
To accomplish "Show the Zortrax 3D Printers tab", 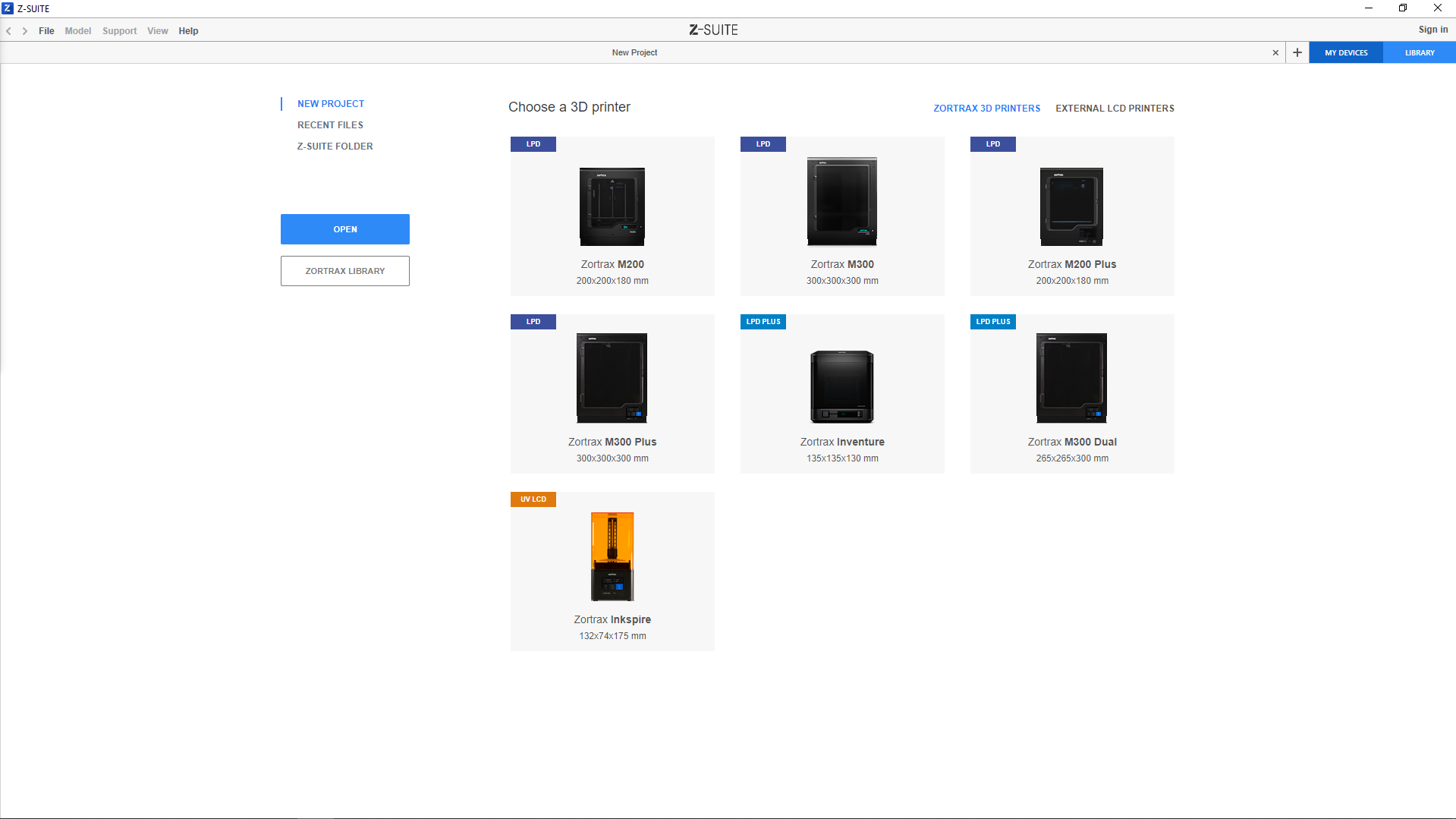I will tap(986, 109).
